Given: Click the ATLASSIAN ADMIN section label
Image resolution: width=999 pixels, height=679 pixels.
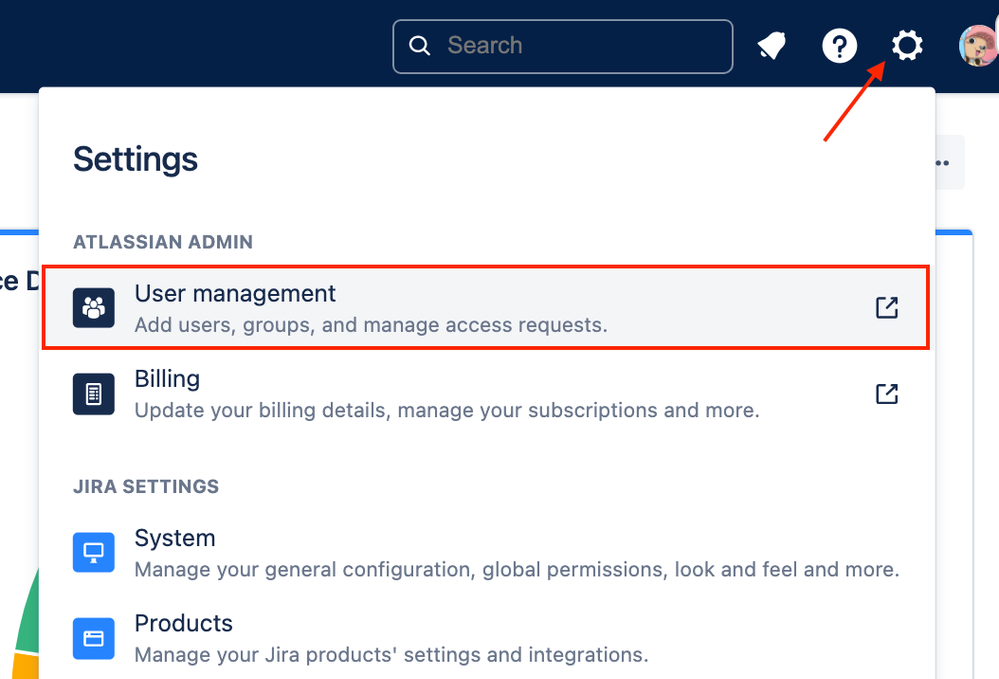Looking at the screenshot, I should click(x=163, y=242).
